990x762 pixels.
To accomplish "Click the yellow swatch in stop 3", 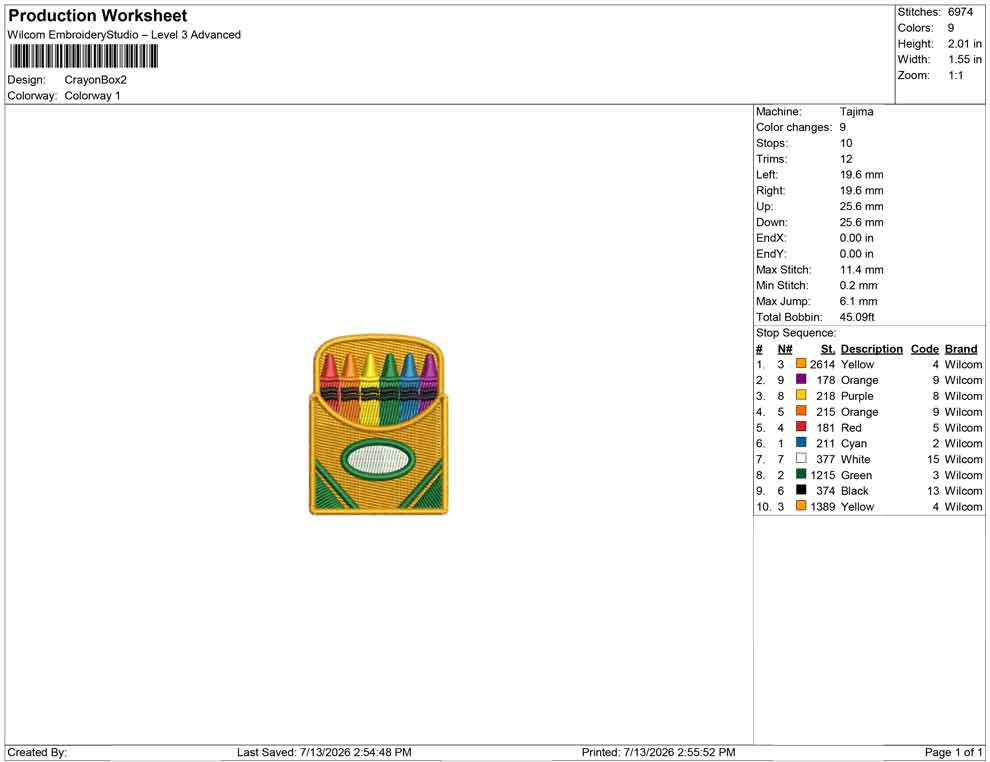I will point(801,395).
